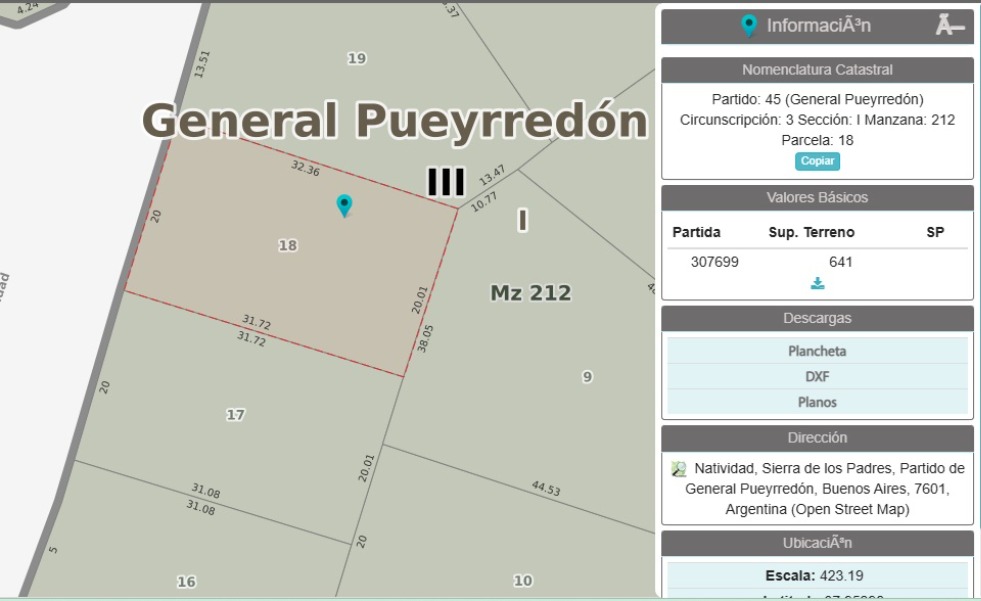Collapse the Valores Básicos section header
This screenshot has width=981, height=601.
coord(817,197)
